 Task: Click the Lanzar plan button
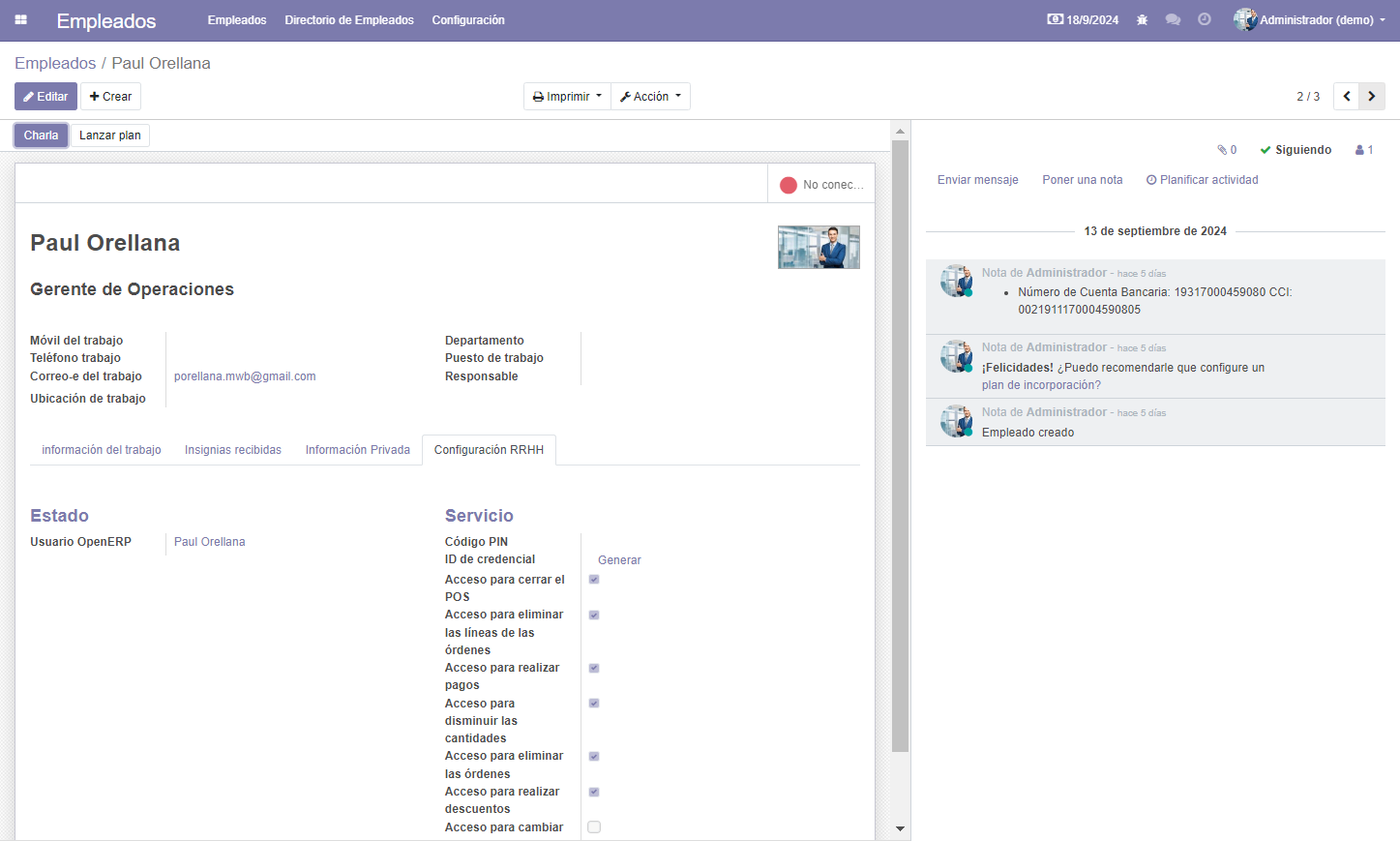click(110, 135)
